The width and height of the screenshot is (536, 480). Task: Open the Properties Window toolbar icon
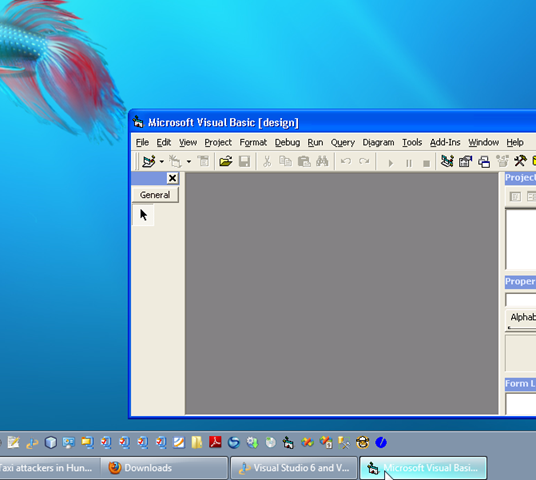[x=465, y=161]
